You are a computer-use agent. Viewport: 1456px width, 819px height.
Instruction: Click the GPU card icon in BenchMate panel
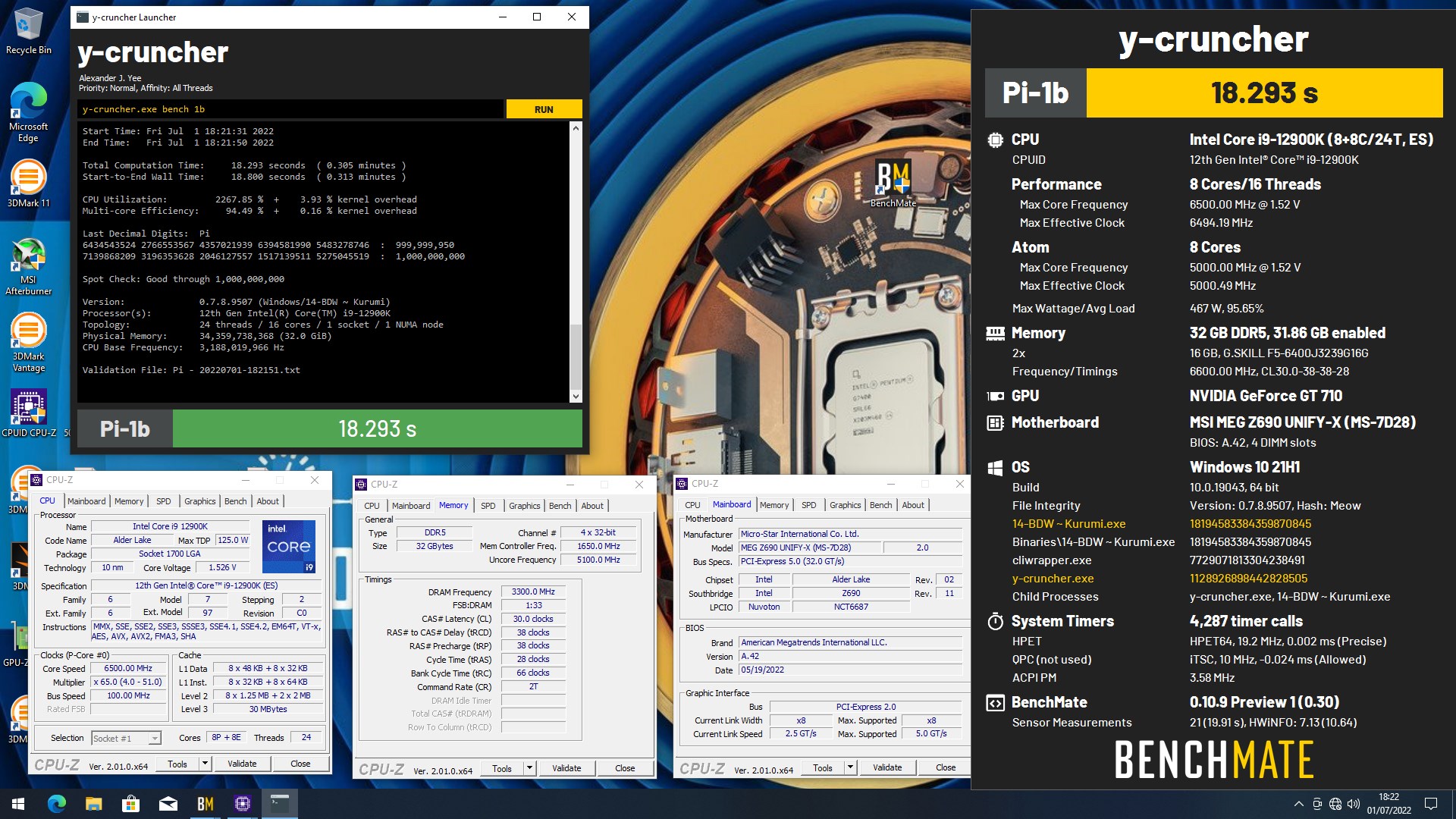pyautogui.click(x=995, y=396)
